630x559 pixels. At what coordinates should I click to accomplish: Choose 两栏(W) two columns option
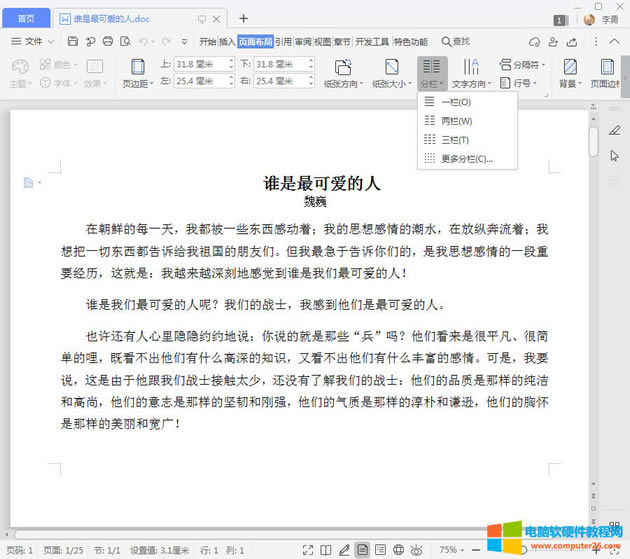click(x=456, y=121)
